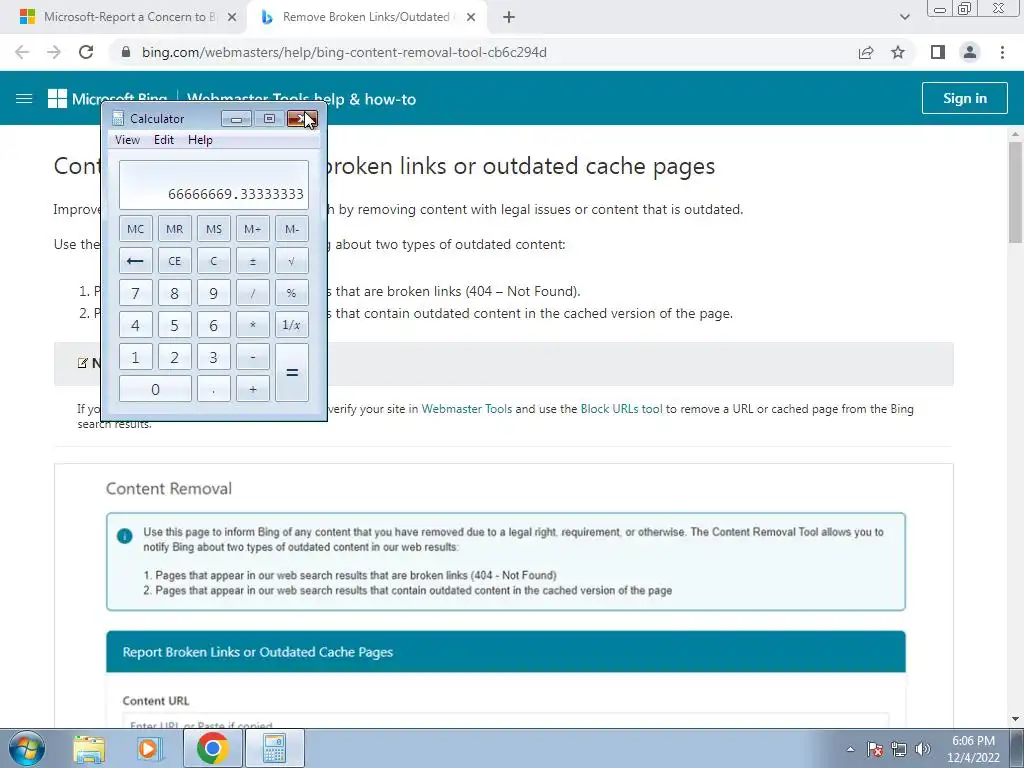Click the M- memory subtract button
Viewport: 1024px width, 768px height.
[x=291, y=229]
